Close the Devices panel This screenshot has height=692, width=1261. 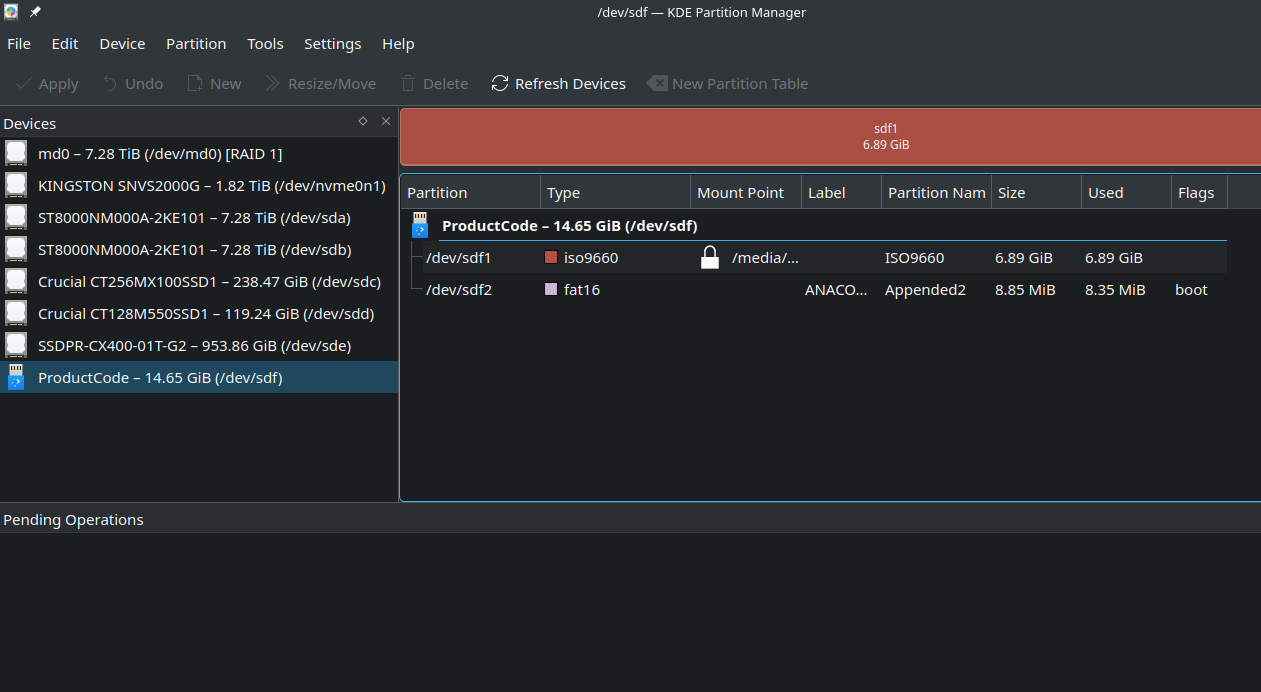(x=386, y=121)
